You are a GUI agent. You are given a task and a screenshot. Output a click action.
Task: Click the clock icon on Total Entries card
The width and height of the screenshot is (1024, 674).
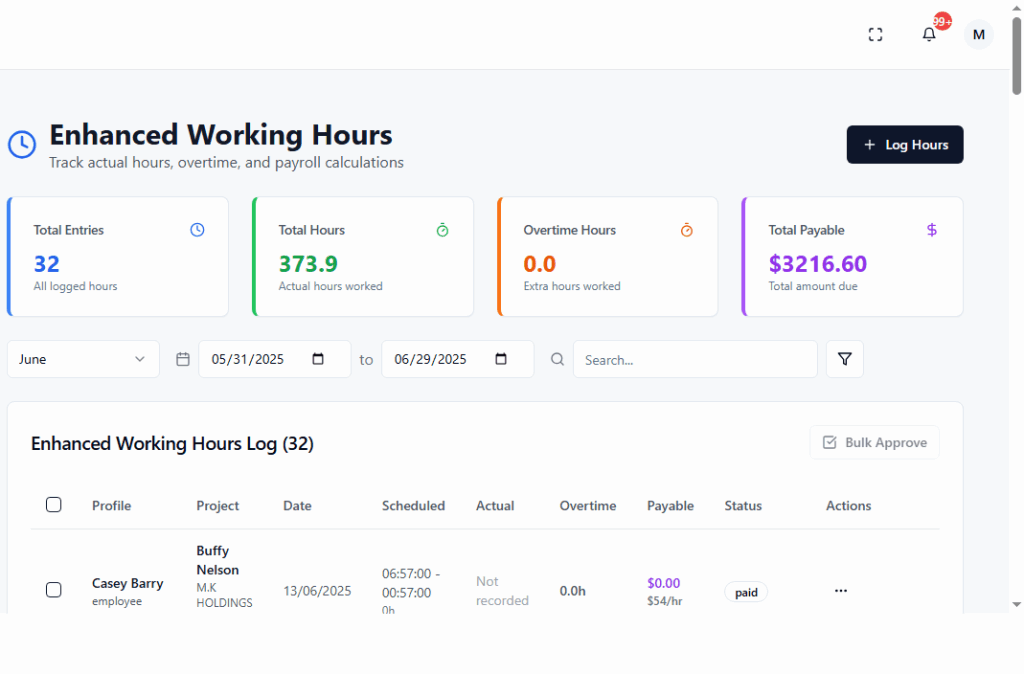(197, 230)
